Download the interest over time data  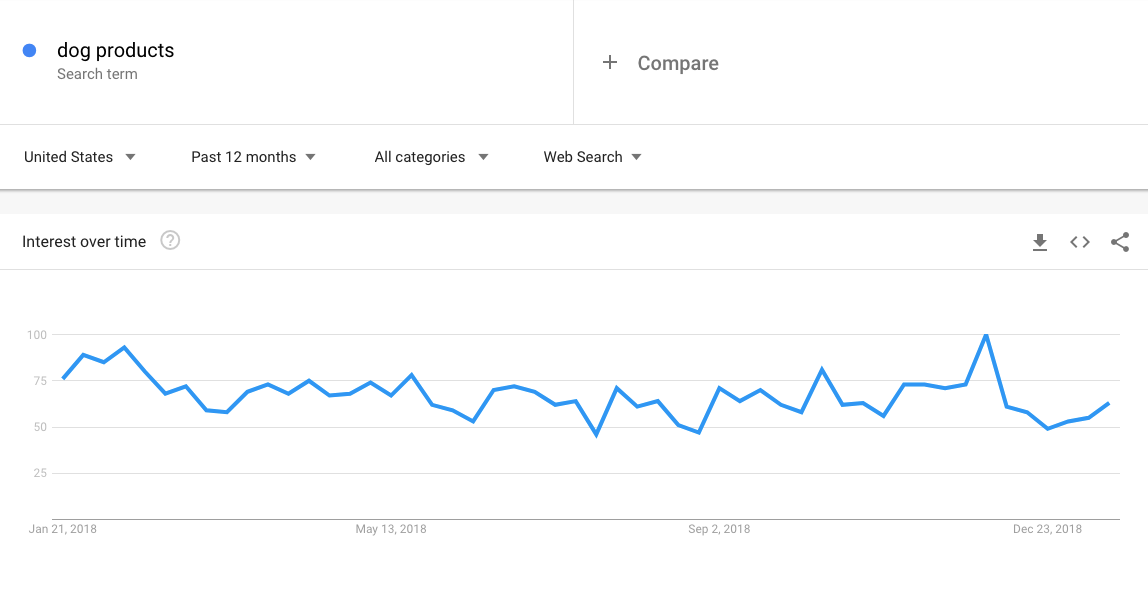pyautogui.click(x=1040, y=242)
